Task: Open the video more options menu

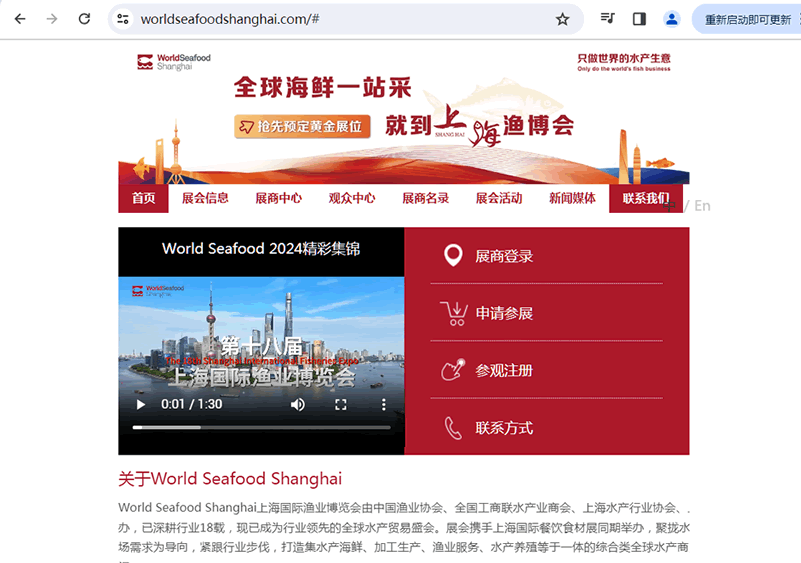Action: 384,405
